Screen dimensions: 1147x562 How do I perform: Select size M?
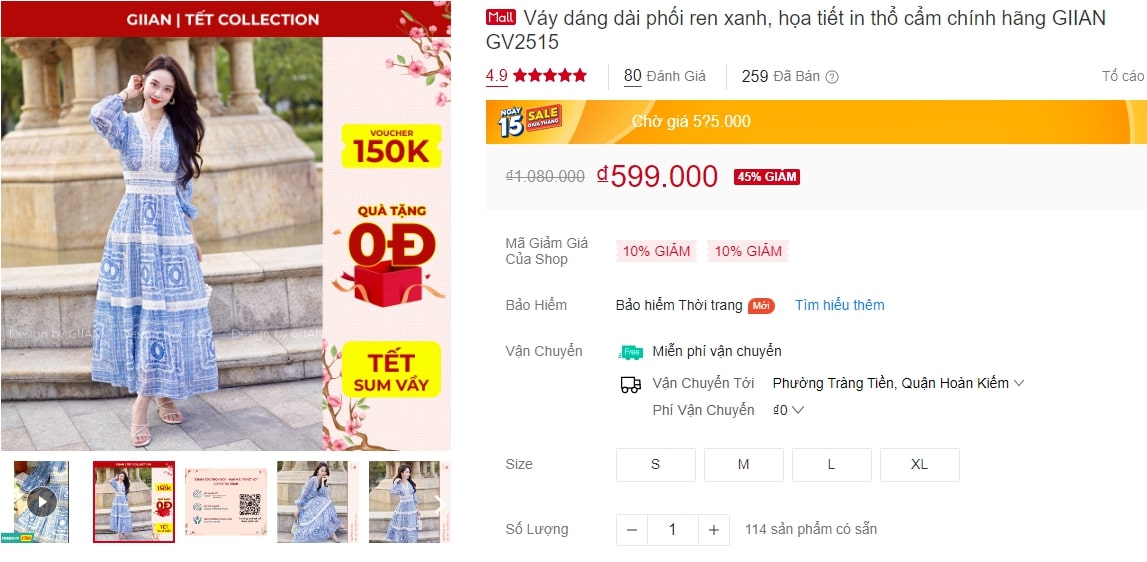[x=743, y=465]
